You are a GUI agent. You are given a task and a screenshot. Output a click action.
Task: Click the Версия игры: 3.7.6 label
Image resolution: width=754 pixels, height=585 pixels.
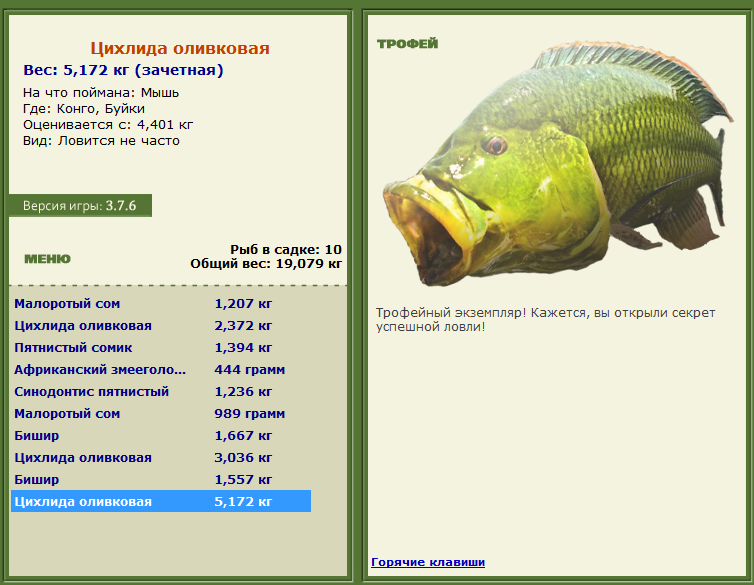(x=80, y=206)
